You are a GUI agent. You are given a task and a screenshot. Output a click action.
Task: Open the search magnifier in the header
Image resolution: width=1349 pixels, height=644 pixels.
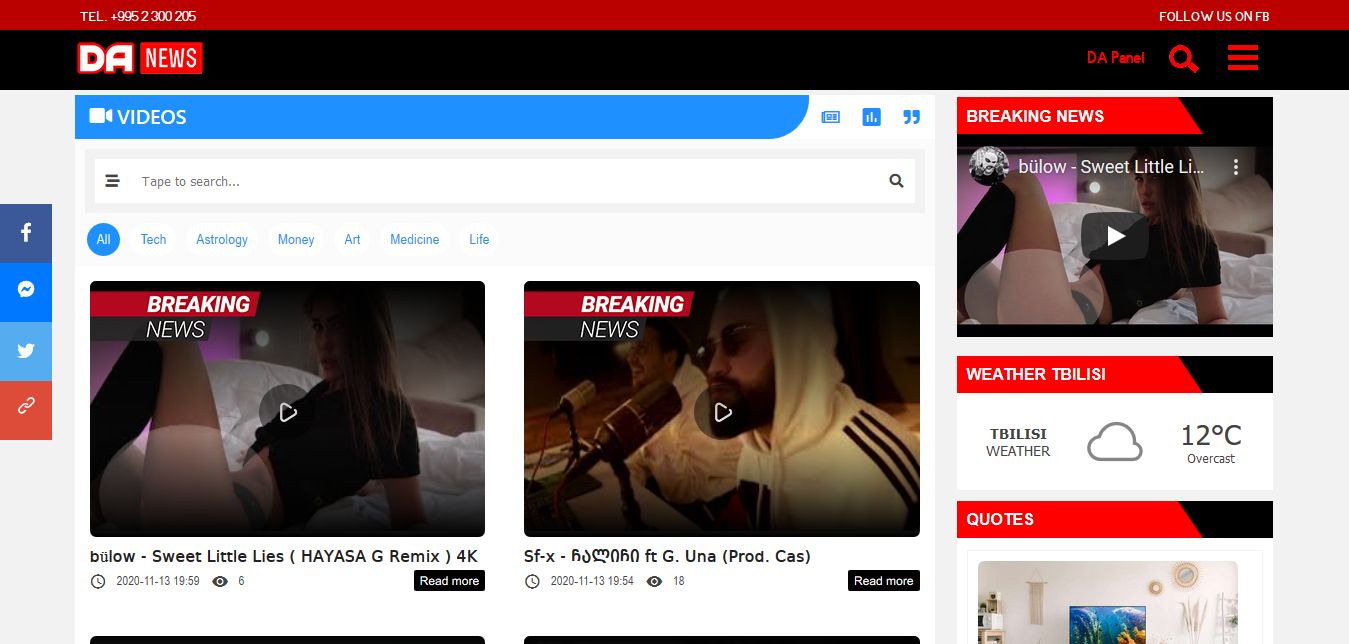point(1184,59)
